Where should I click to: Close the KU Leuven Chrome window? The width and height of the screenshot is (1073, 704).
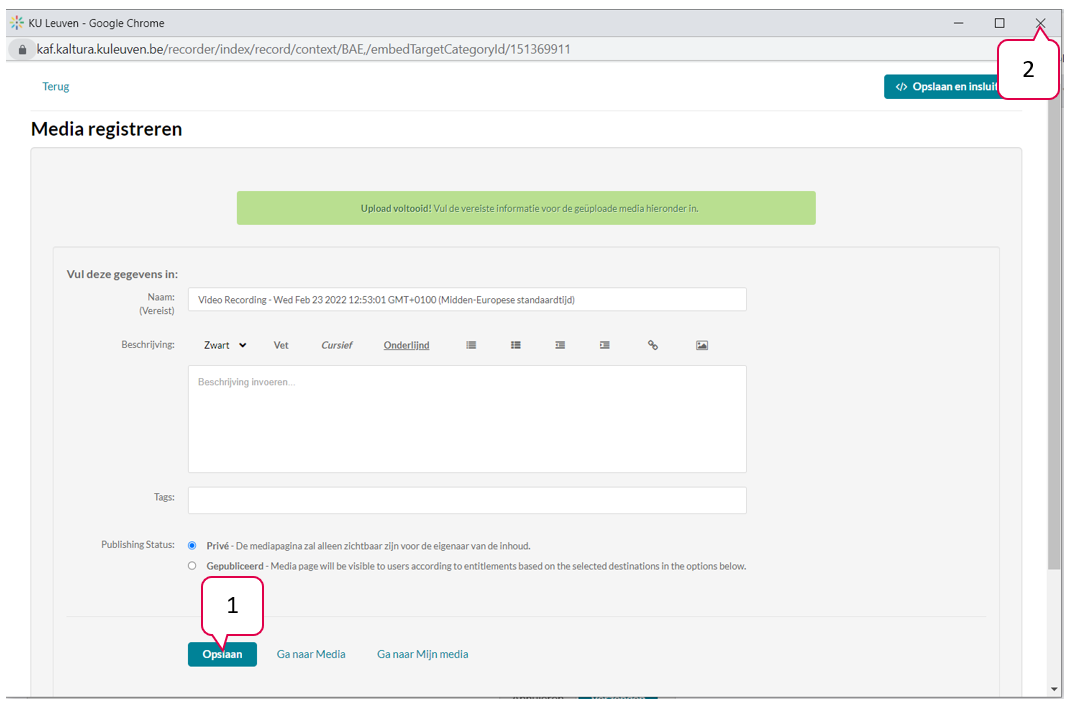tap(1040, 23)
